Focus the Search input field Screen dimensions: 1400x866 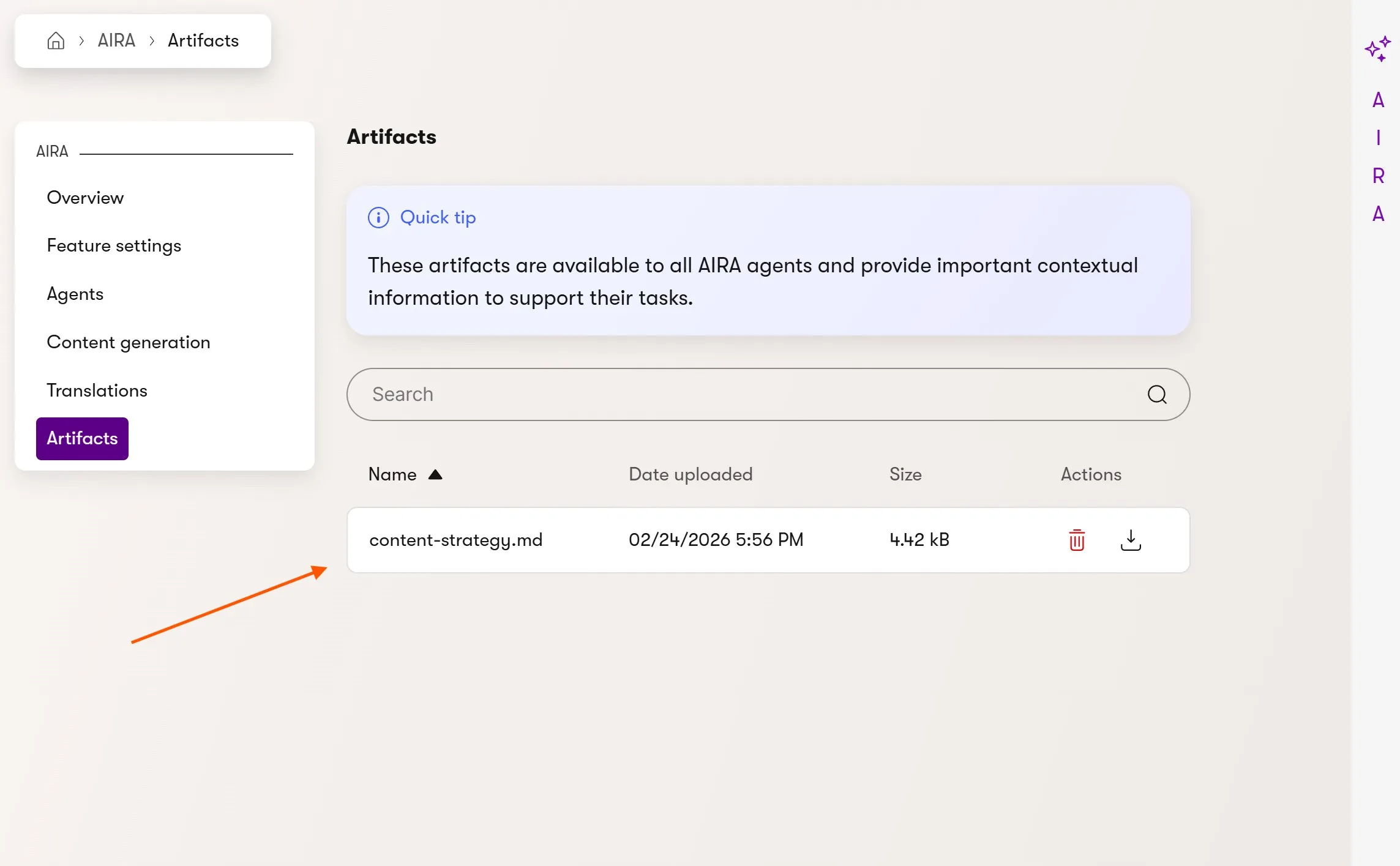[x=735, y=394]
